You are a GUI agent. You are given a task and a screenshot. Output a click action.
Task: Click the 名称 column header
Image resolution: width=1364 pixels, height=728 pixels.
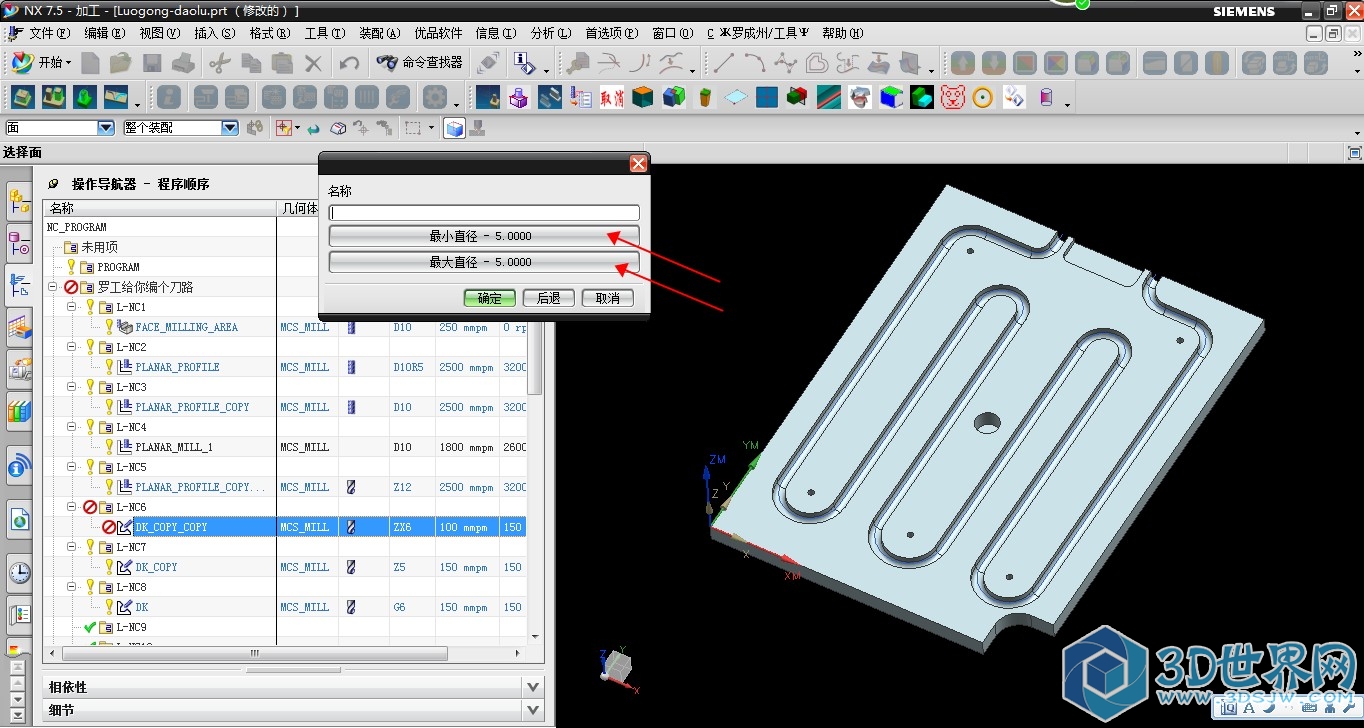(159, 208)
